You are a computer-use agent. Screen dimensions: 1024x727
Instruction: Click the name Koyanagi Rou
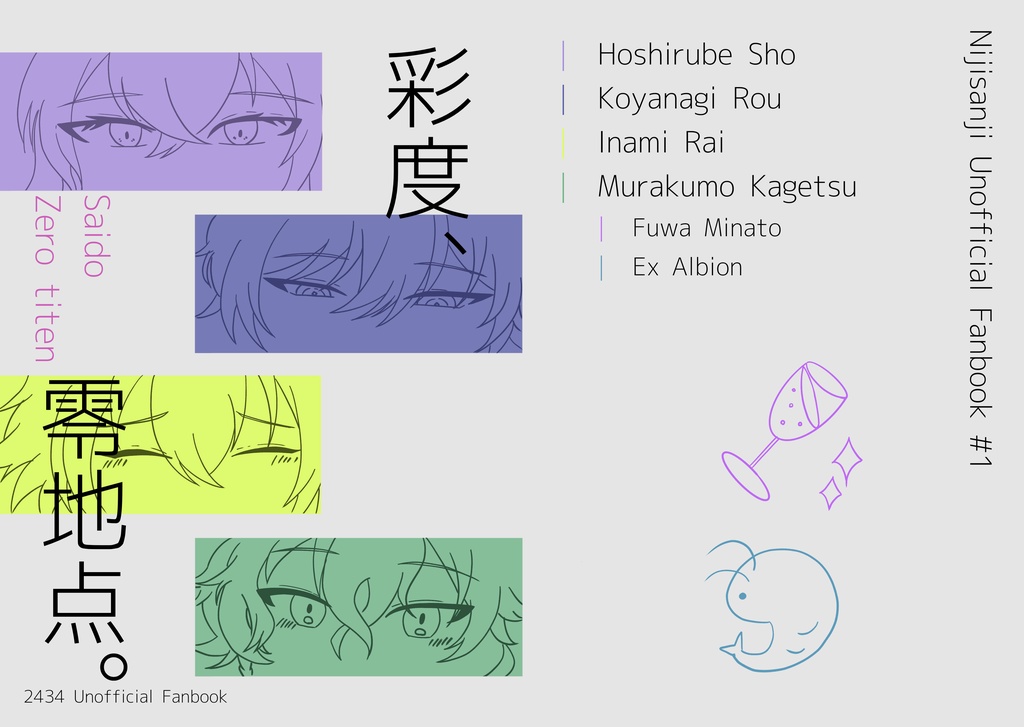point(690,99)
